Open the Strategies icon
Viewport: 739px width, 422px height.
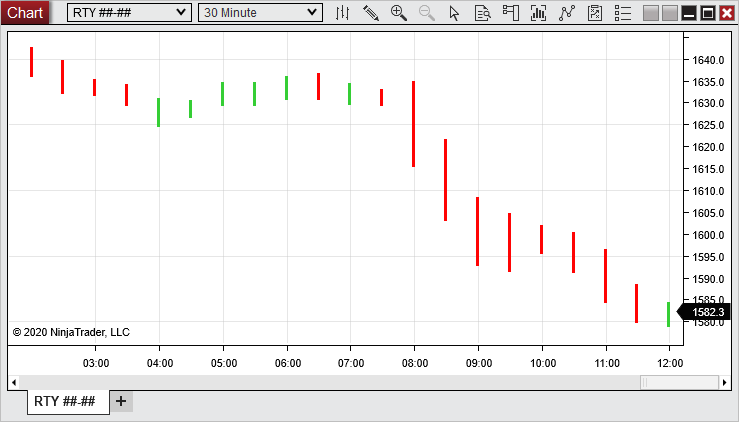pos(595,13)
